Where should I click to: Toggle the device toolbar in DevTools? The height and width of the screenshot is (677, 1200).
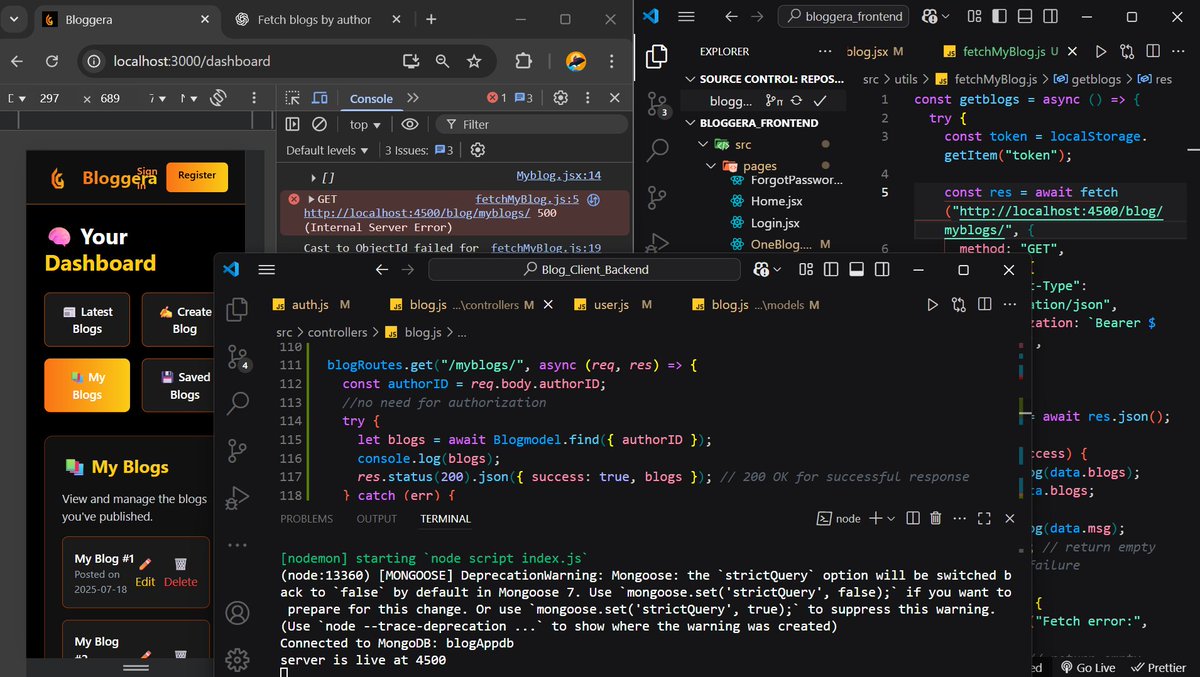[x=320, y=98]
